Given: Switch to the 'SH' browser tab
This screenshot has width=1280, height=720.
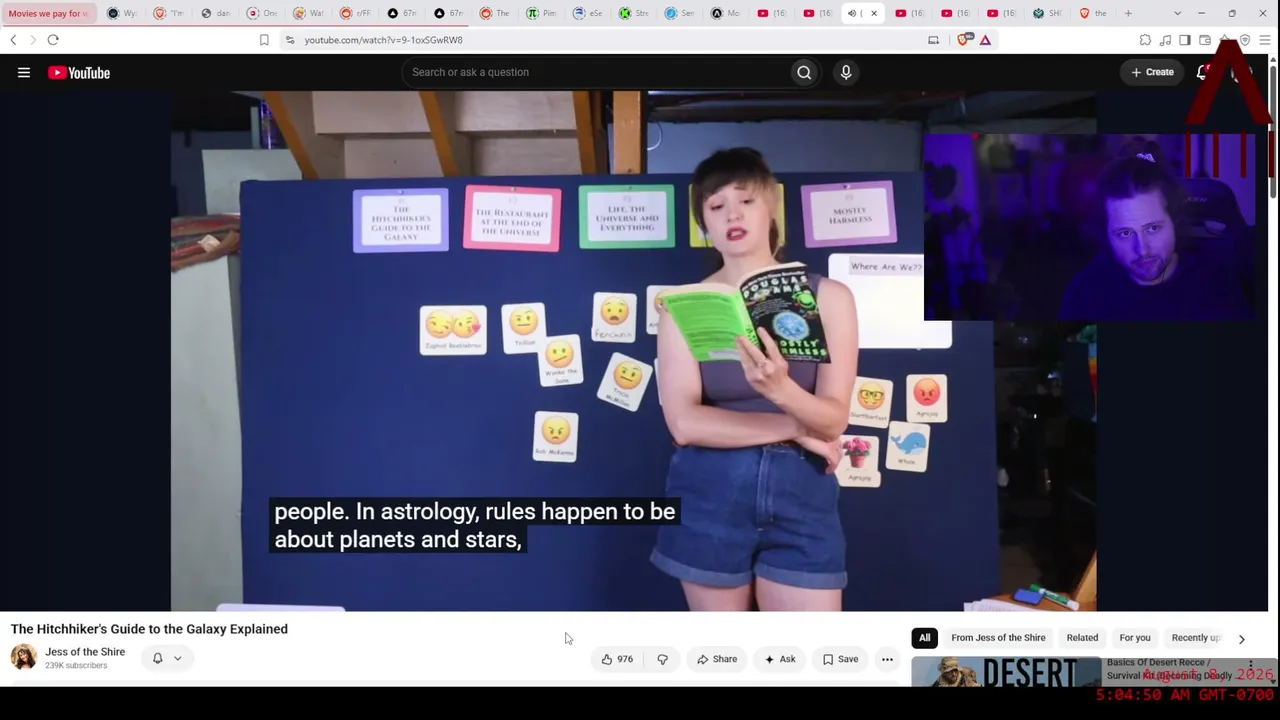Looking at the screenshot, I should pos(1047,13).
